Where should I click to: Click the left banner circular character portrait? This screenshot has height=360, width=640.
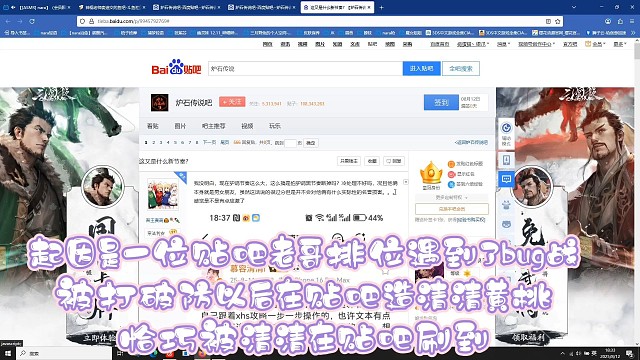[x=102, y=186]
